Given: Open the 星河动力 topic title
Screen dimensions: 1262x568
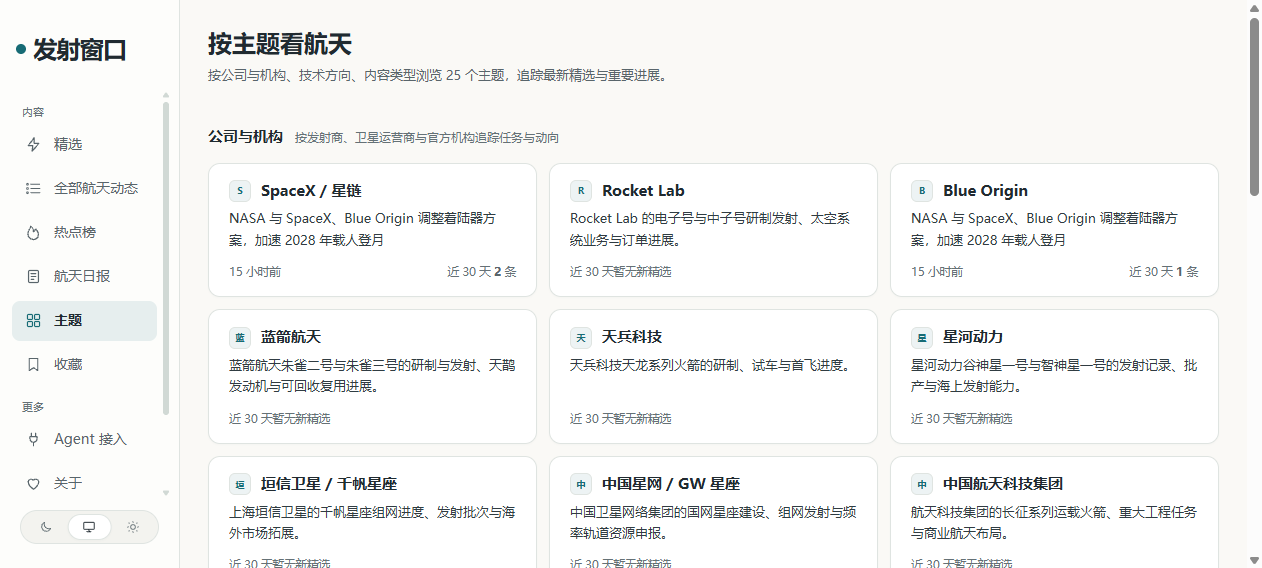Looking at the screenshot, I should point(973,337).
